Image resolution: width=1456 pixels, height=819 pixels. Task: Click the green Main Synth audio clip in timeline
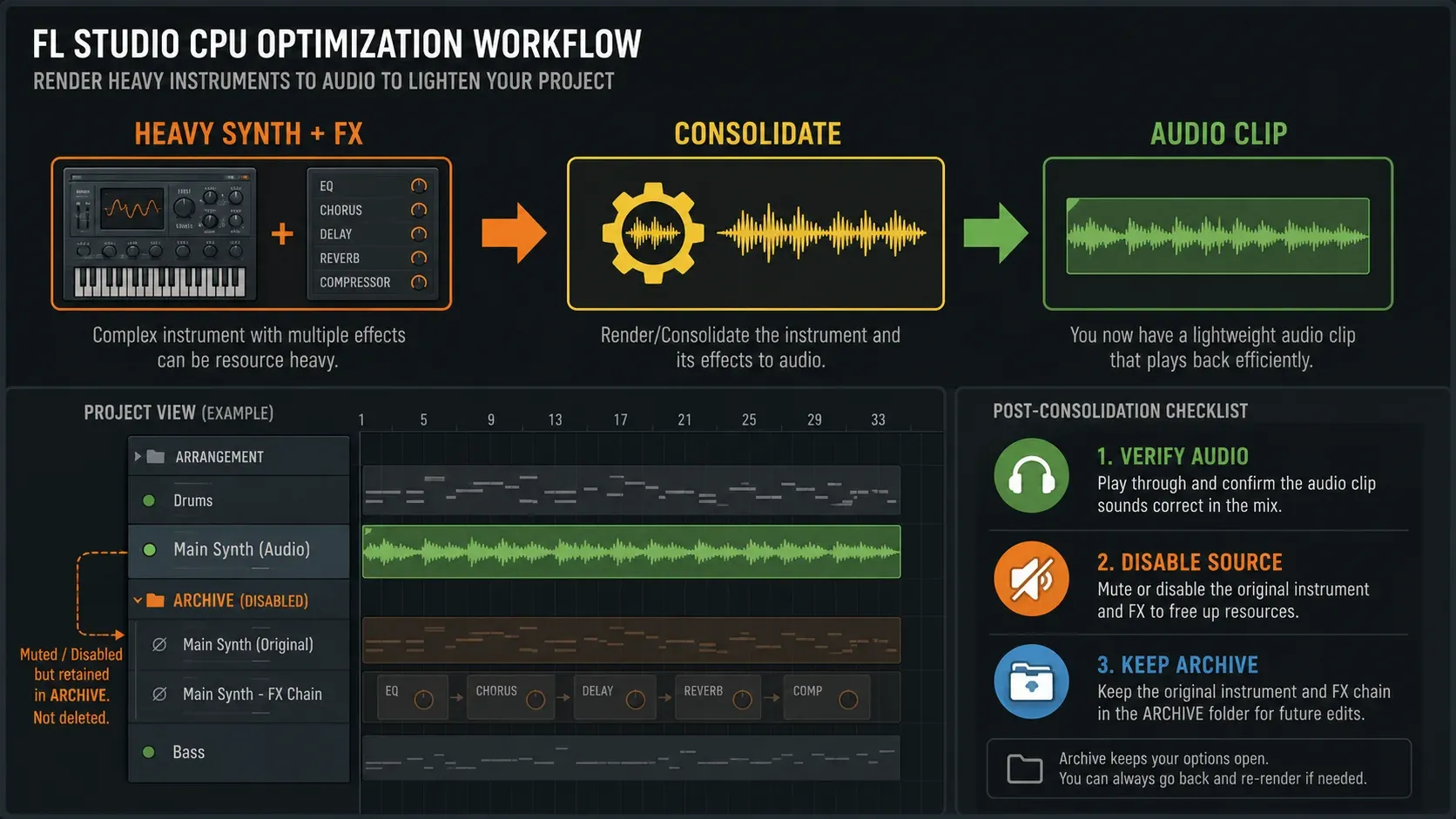[631, 551]
